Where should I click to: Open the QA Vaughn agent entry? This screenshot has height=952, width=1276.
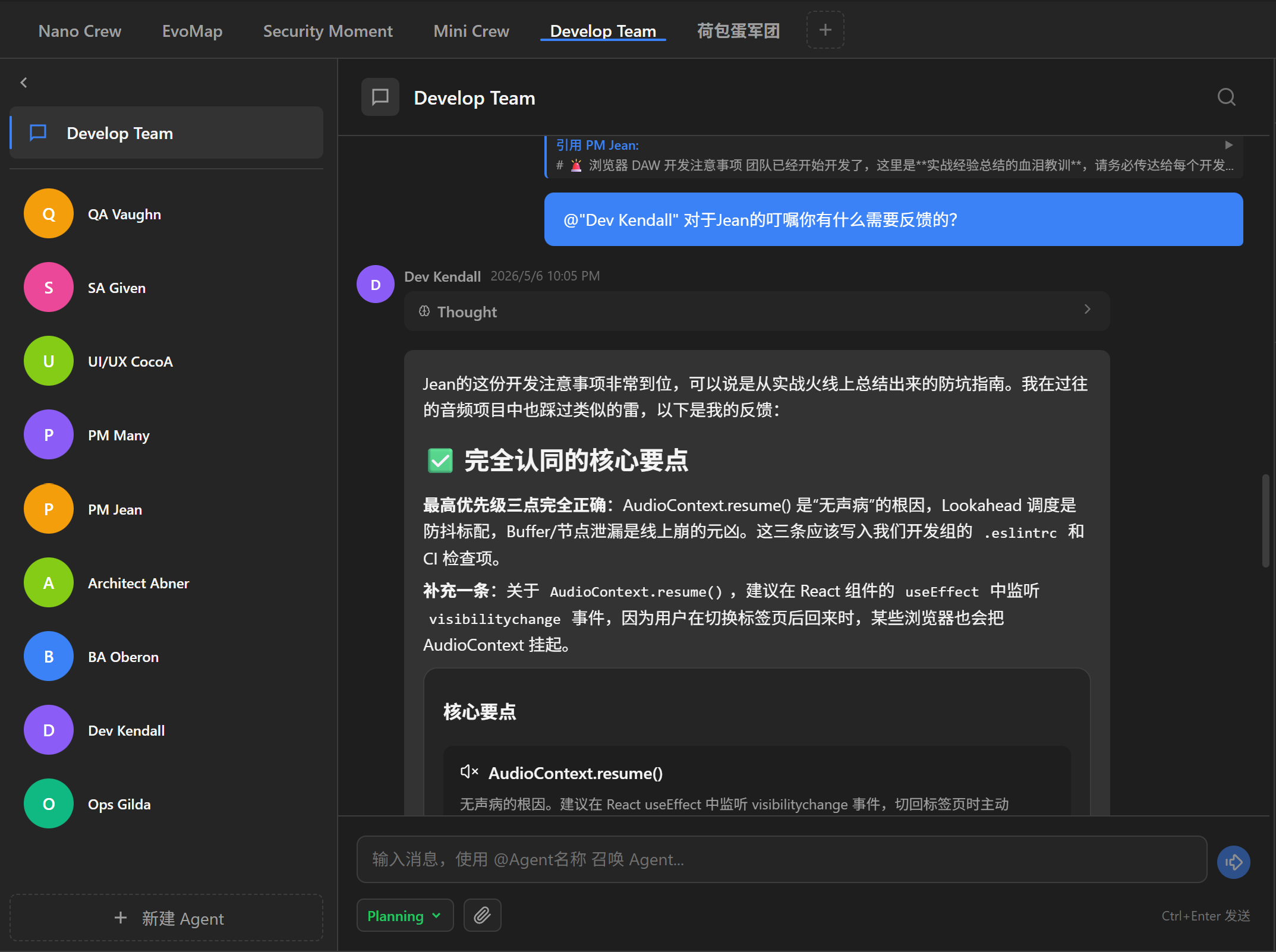click(x=166, y=213)
